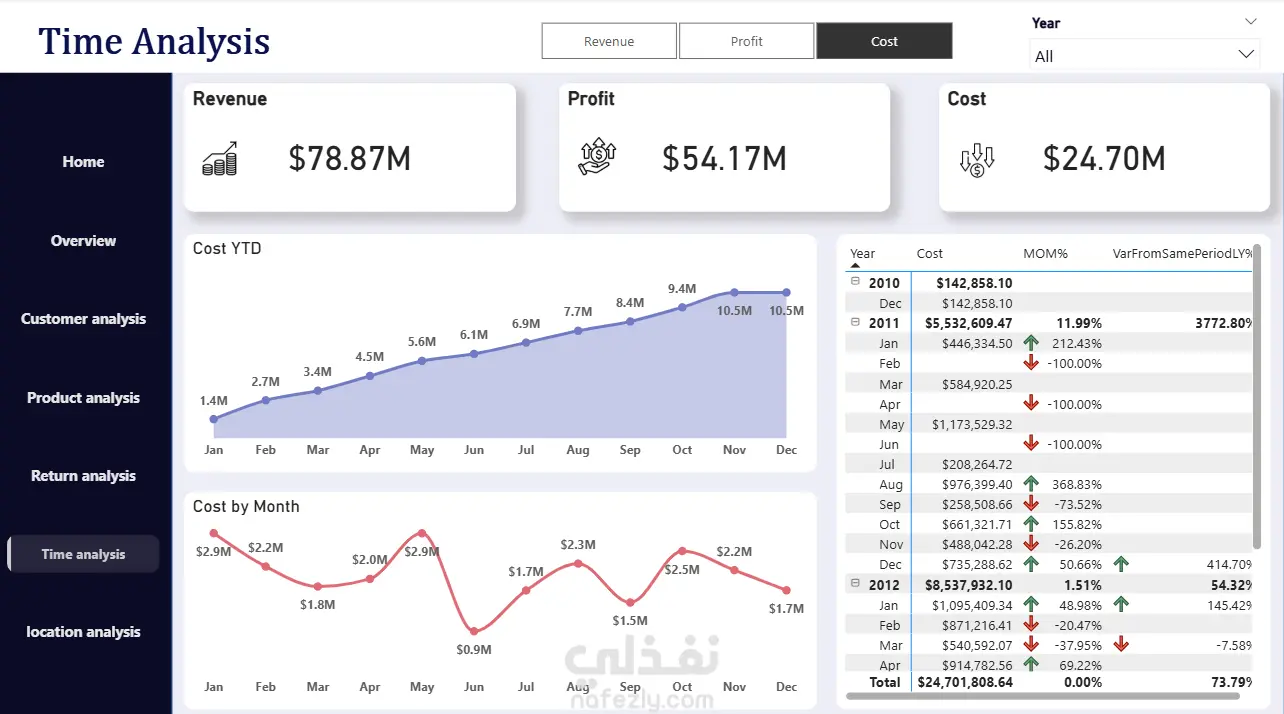The width and height of the screenshot is (1284, 714).
Task: Click the Jan data point in Cost YTD chart
Action: click(x=213, y=419)
